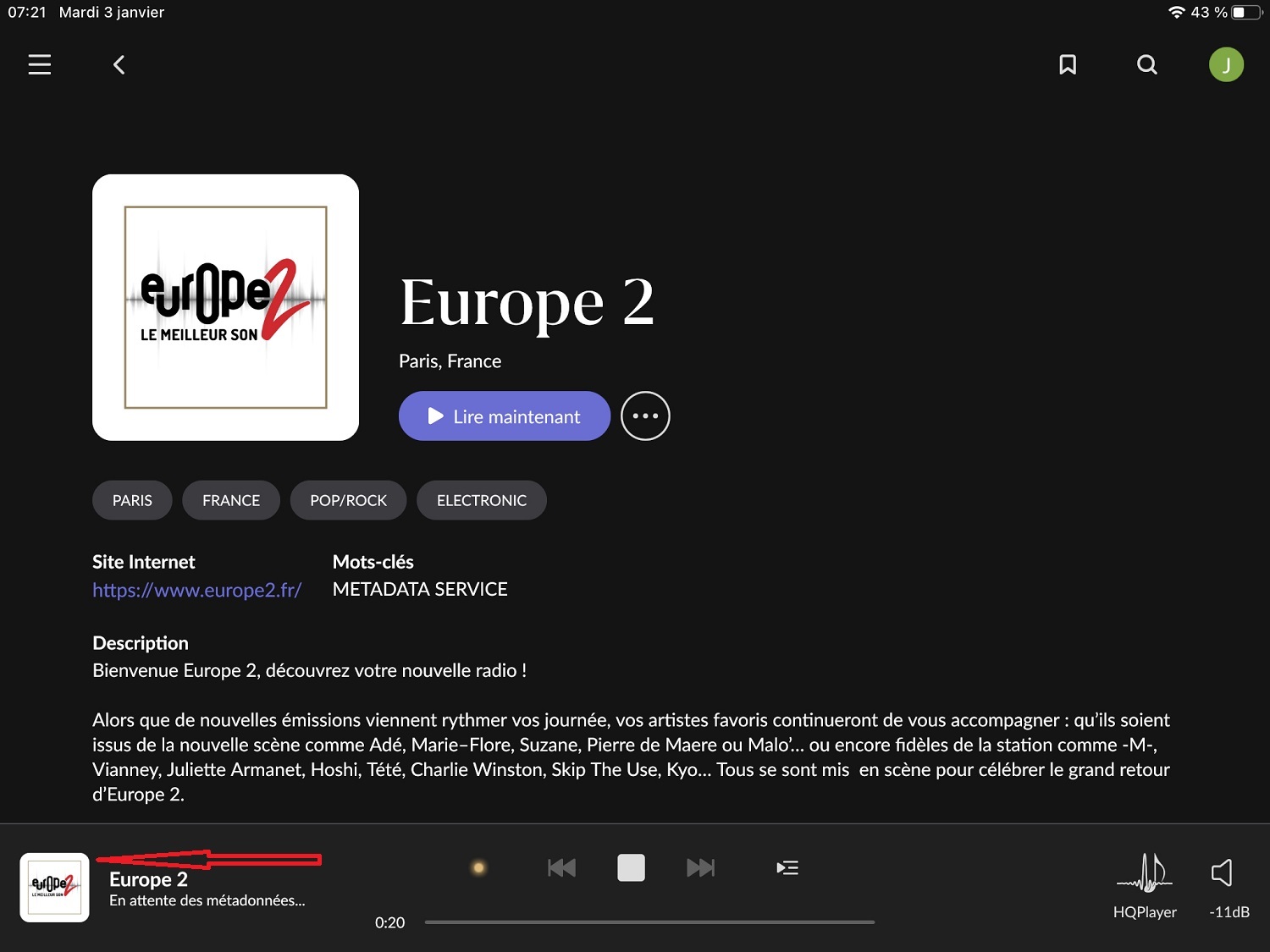Open the now playing Europe 2 thumbnail
Viewport: 1270px width, 952px height.
(x=54, y=887)
